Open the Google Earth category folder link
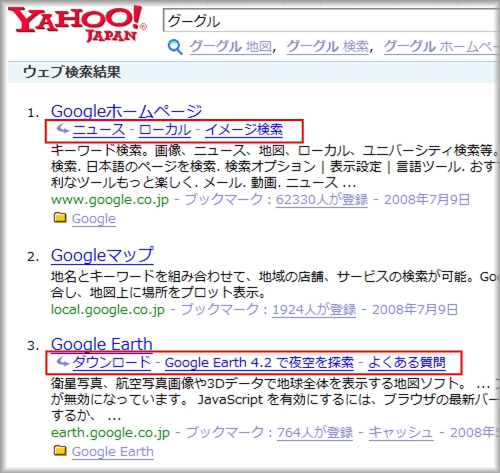The image size is (500, 473). [113, 452]
